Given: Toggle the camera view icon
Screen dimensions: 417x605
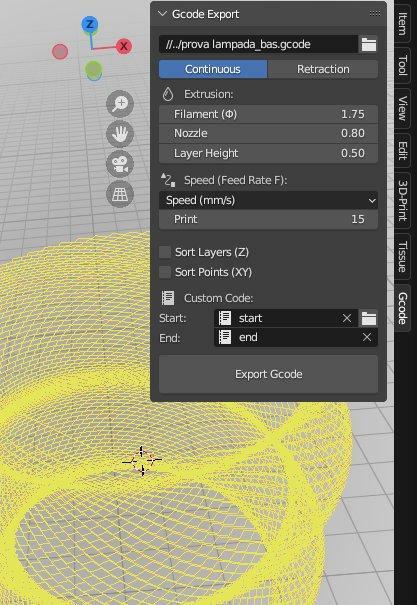Looking at the screenshot, I should [120, 164].
